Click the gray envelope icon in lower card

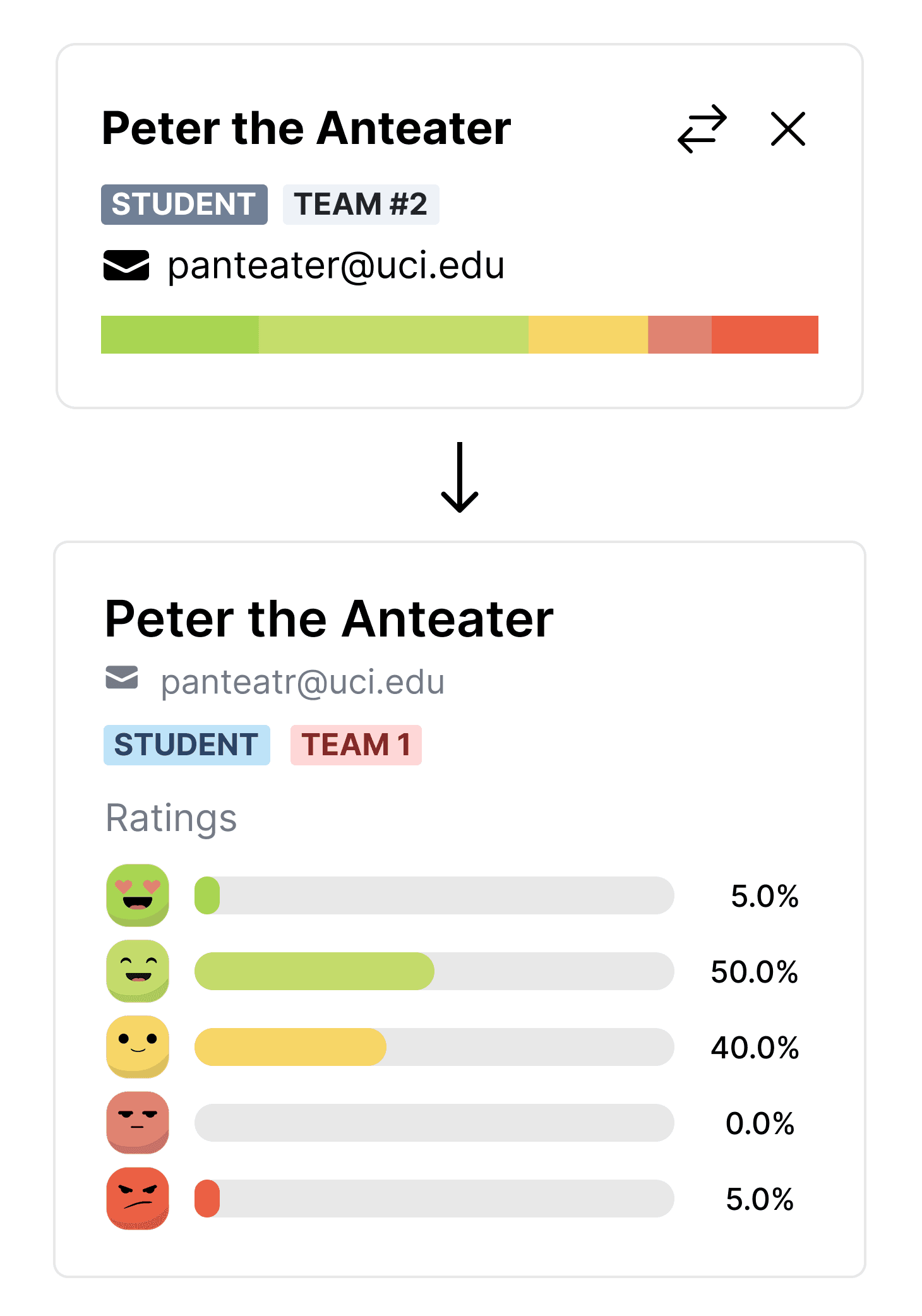(x=122, y=678)
